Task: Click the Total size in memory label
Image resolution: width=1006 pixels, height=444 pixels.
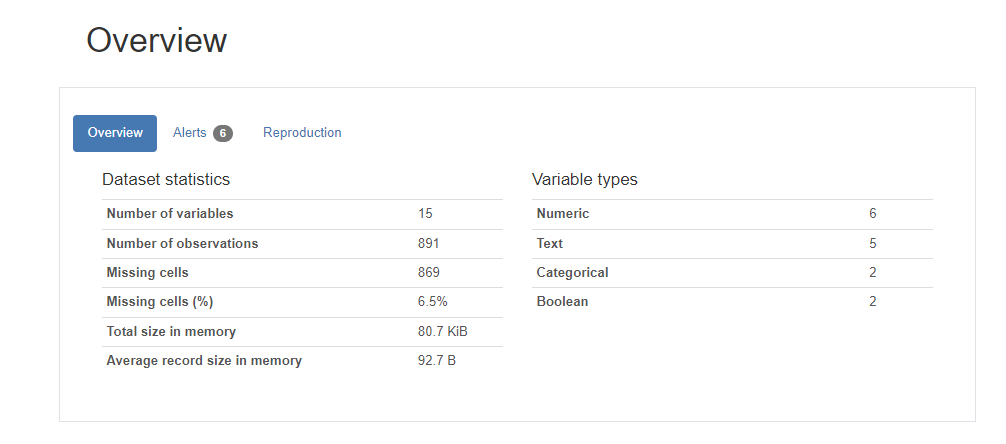Action: pos(171,331)
